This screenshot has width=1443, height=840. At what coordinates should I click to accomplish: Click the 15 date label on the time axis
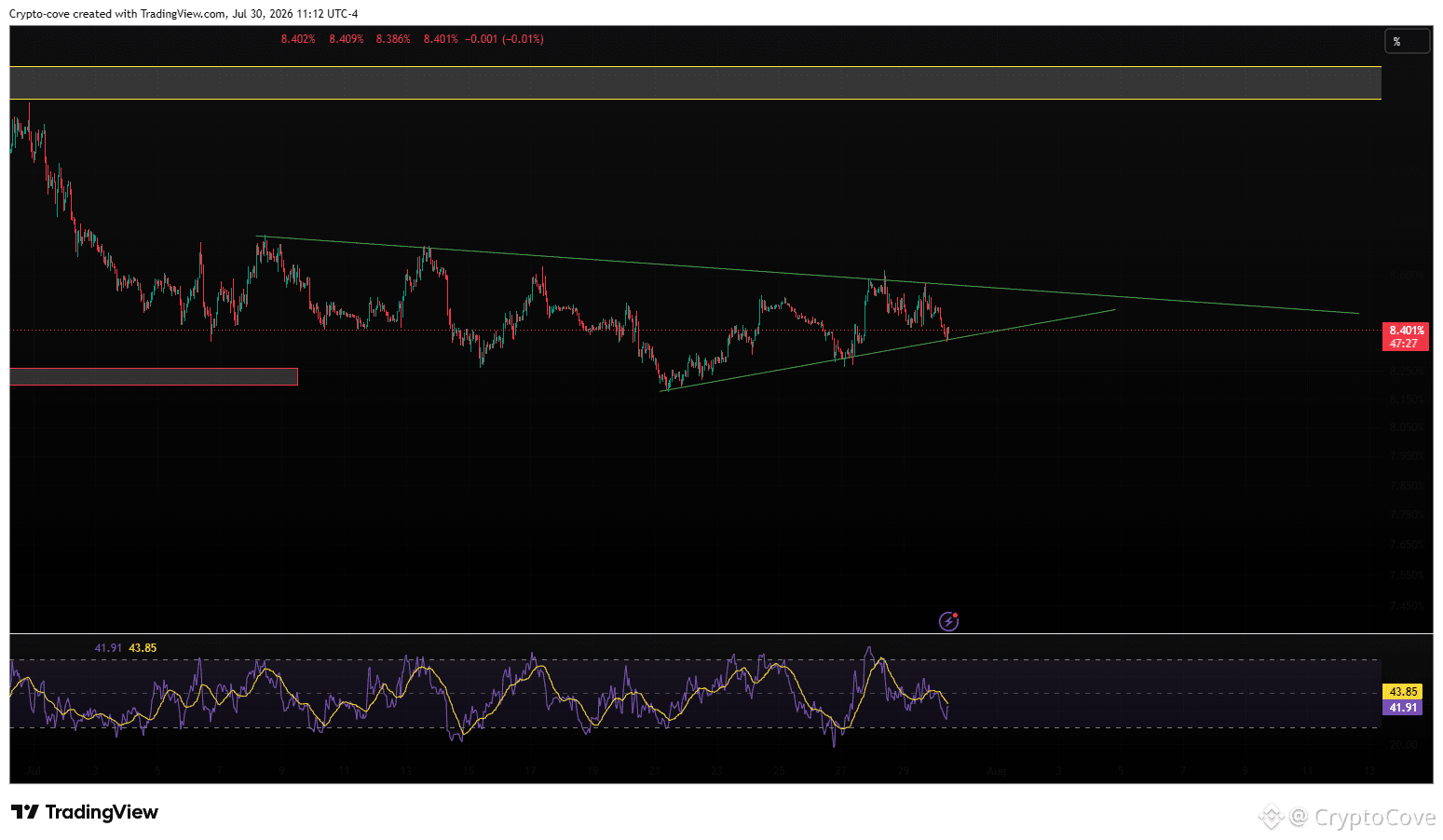click(x=469, y=771)
